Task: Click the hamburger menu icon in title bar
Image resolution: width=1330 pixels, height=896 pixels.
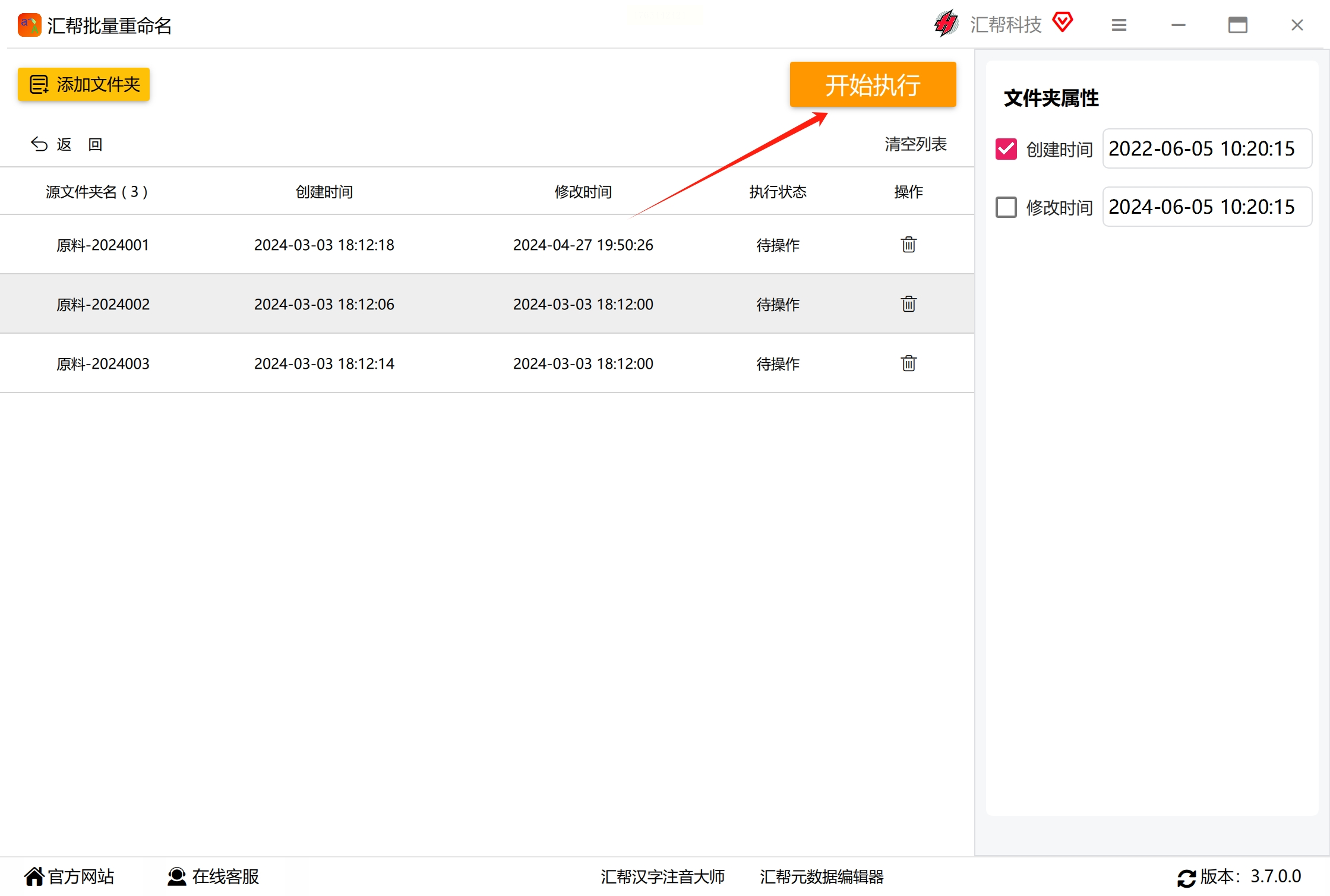Action: 1119,25
